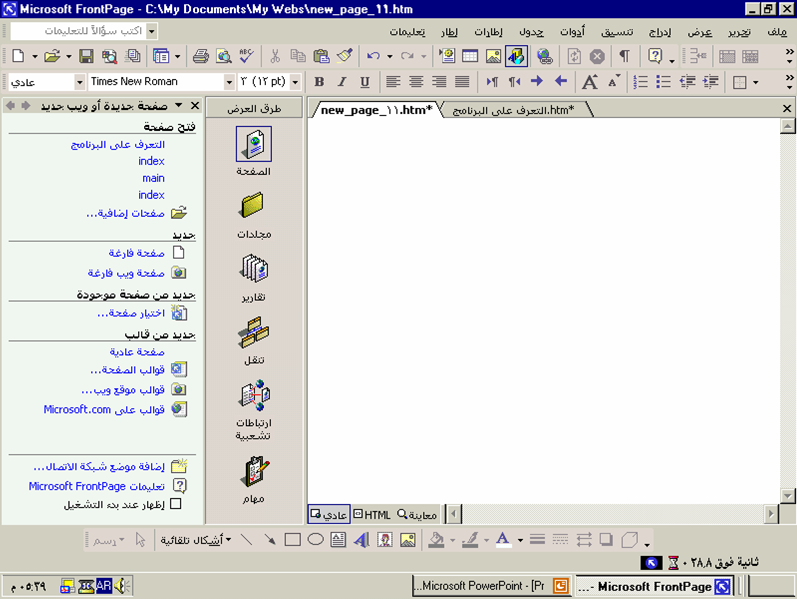Open the main page link
The width and height of the screenshot is (797, 599).
coord(153,178)
